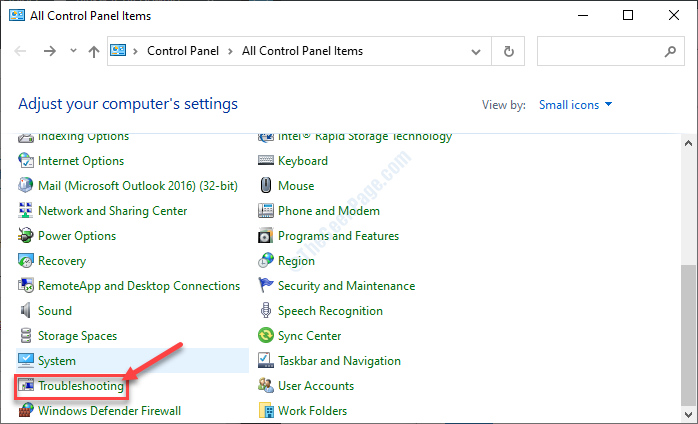Click the search magnifier icon
This screenshot has width=698, height=424.
click(670, 52)
